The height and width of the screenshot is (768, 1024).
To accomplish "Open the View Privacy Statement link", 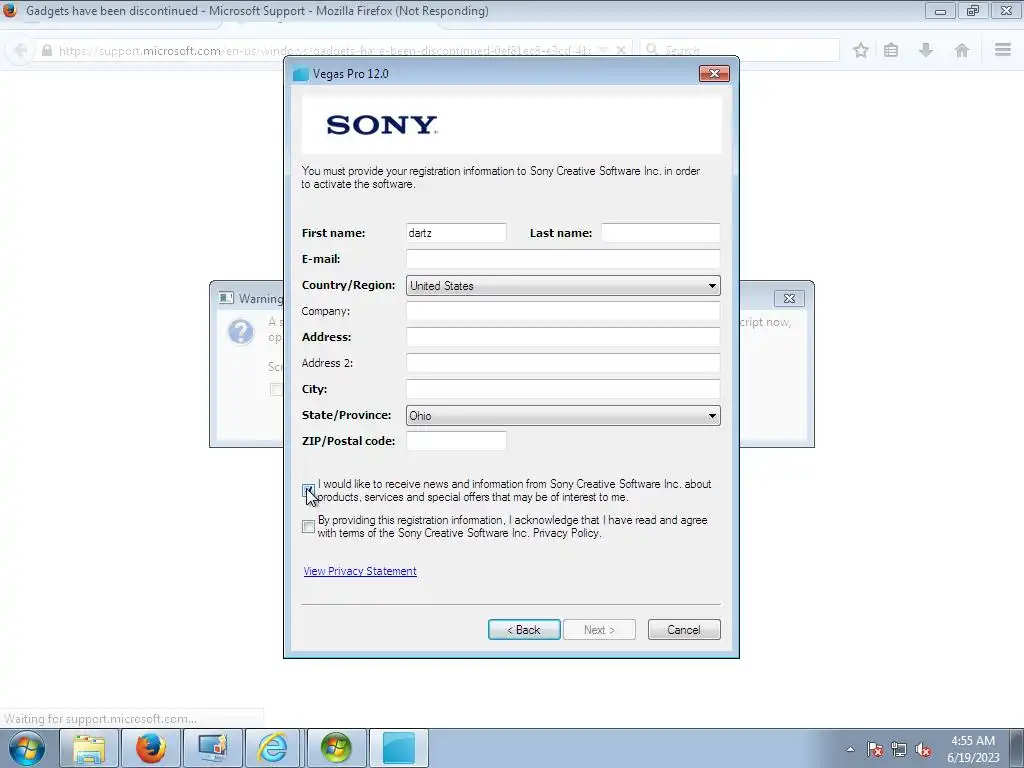I will [x=360, y=571].
